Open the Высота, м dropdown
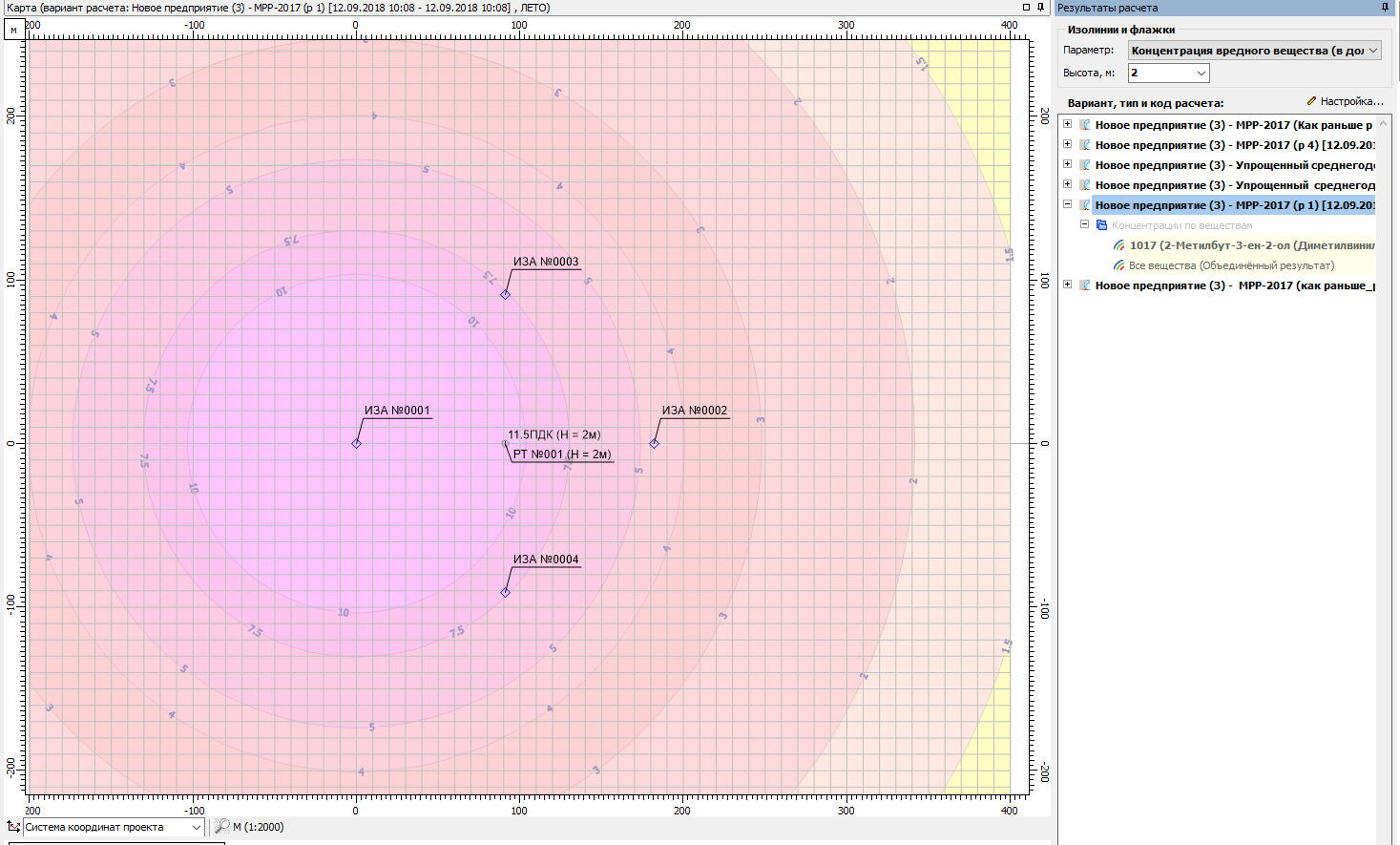1400x845 pixels. [1201, 73]
